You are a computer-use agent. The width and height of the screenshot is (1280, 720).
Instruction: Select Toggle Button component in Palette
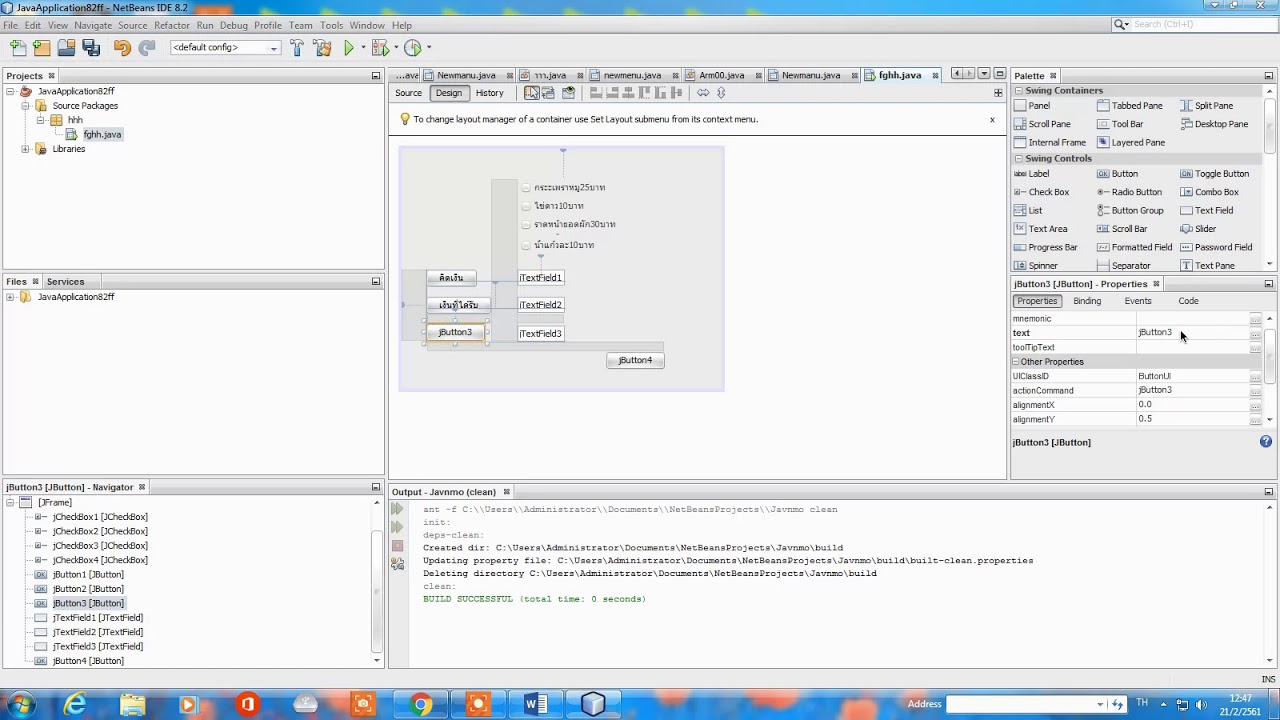[x=1215, y=174]
